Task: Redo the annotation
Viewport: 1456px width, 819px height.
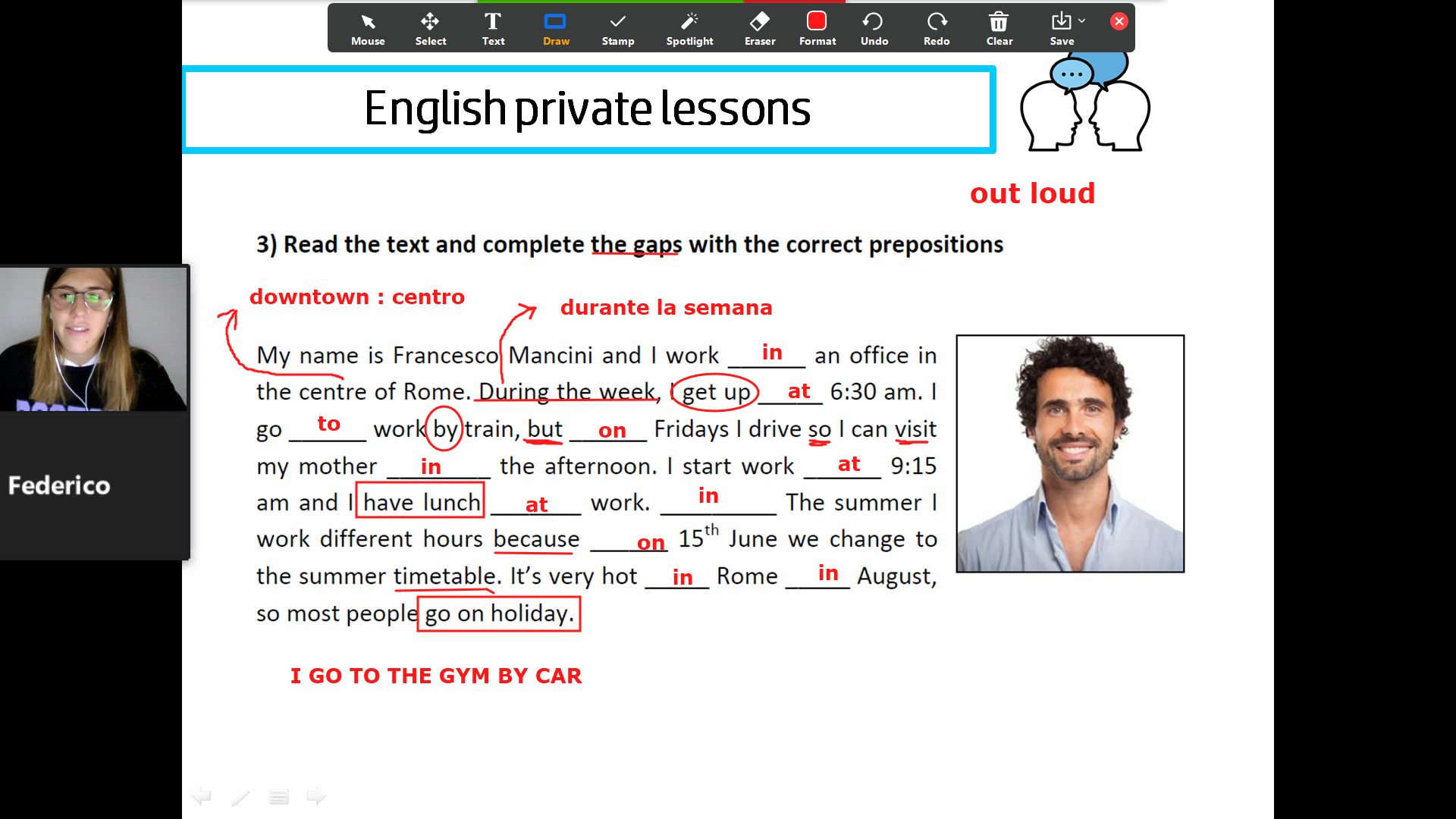Action: (x=937, y=29)
